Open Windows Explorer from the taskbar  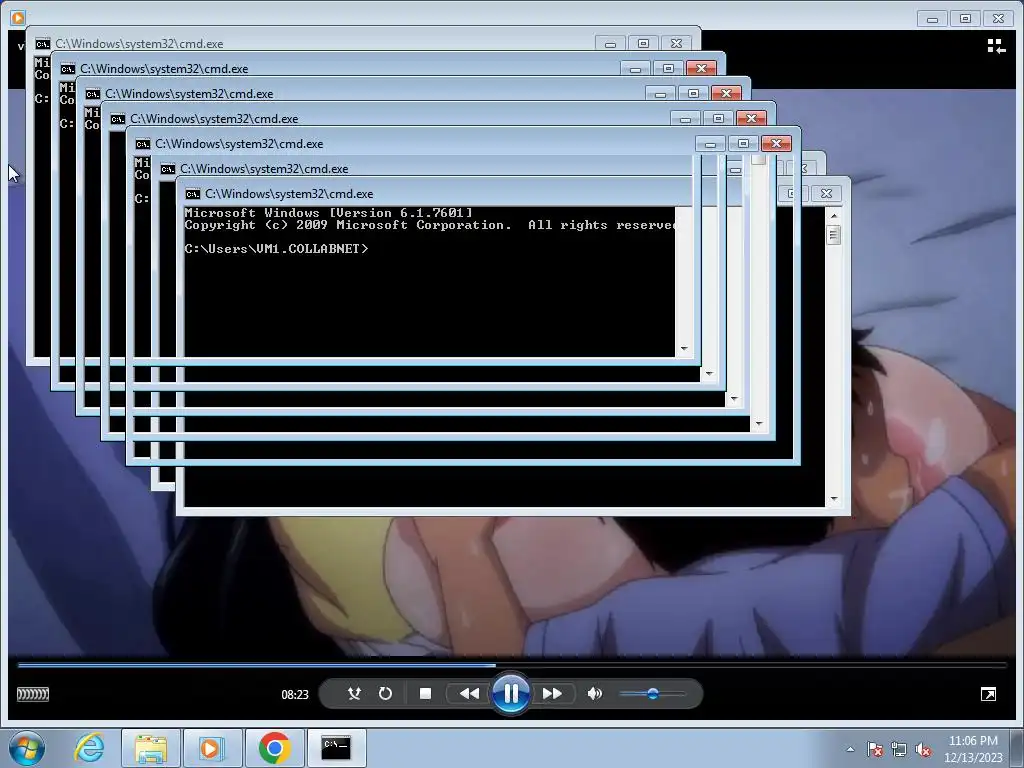pos(151,748)
